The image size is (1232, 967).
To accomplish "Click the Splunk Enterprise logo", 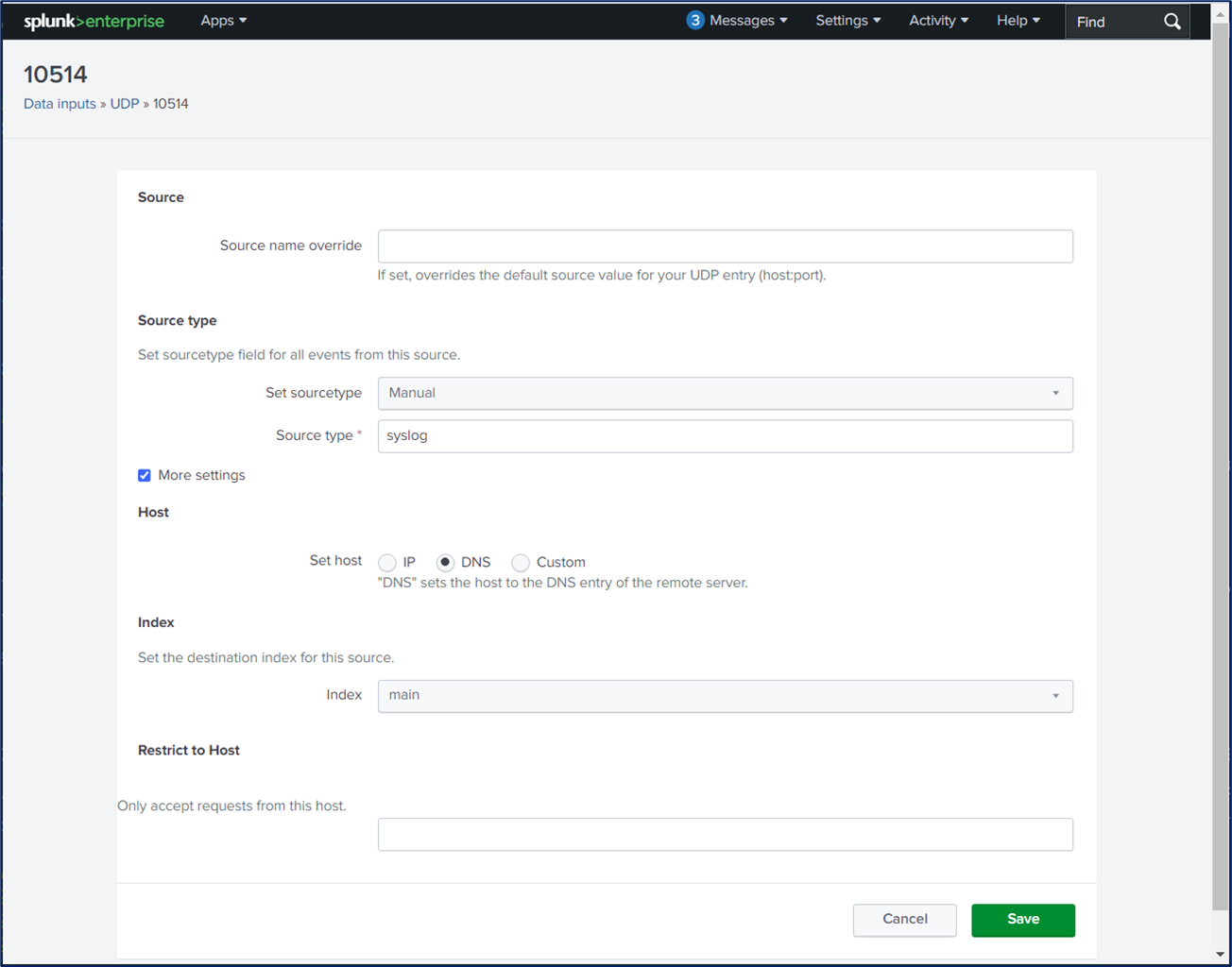I will click(94, 21).
